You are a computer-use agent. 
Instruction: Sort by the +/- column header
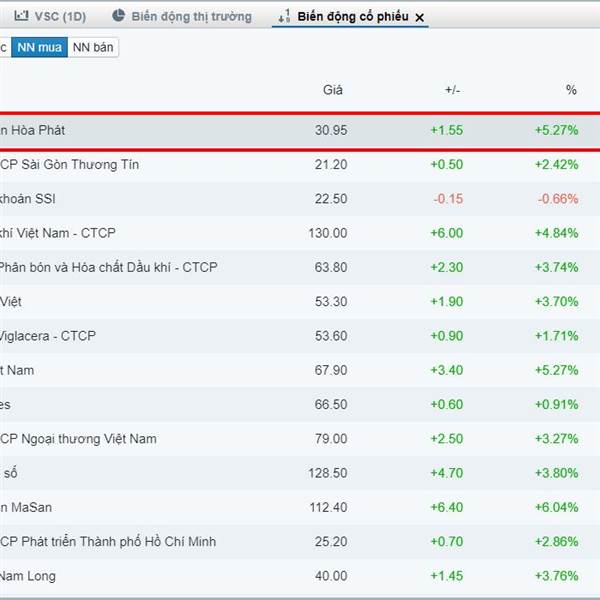coord(452,90)
